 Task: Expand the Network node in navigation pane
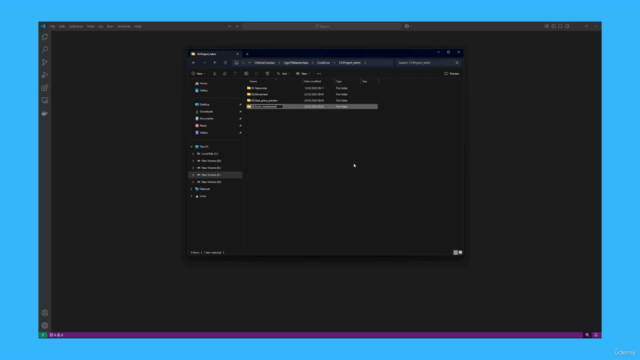191,189
